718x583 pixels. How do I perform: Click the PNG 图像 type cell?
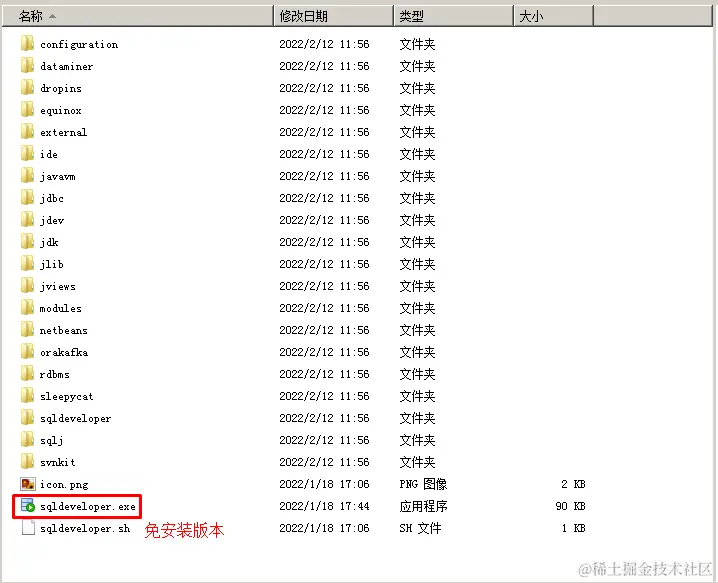423,484
